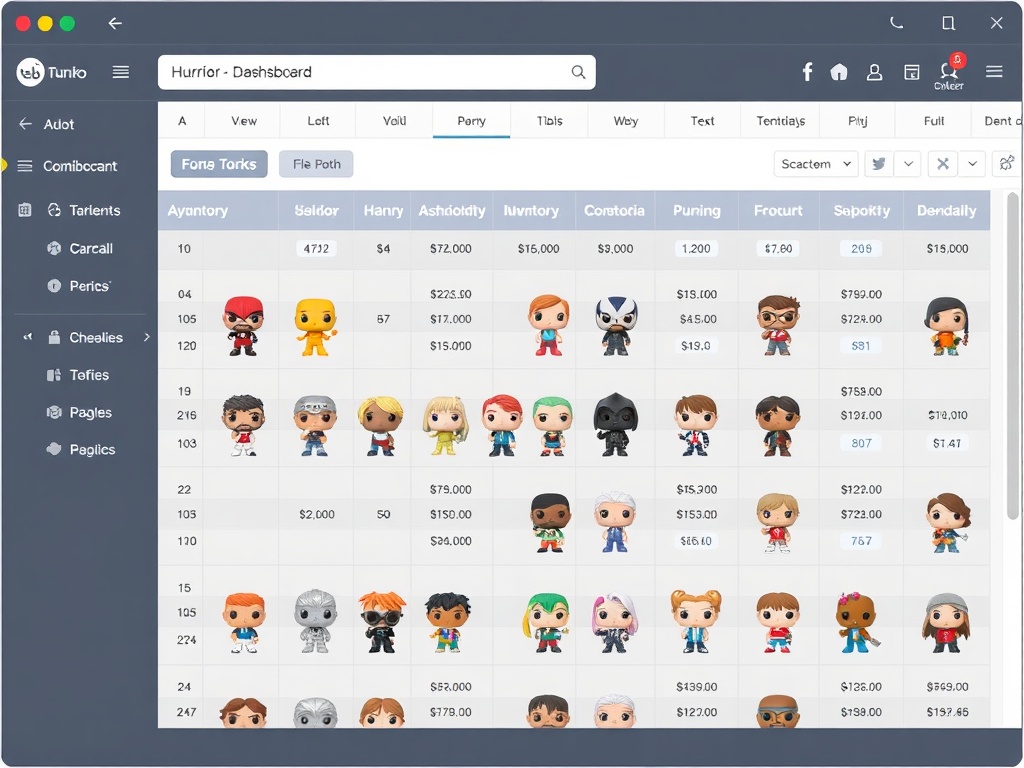Open the Text tab in the table header
The image size is (1024, 768).
(702, 119)
